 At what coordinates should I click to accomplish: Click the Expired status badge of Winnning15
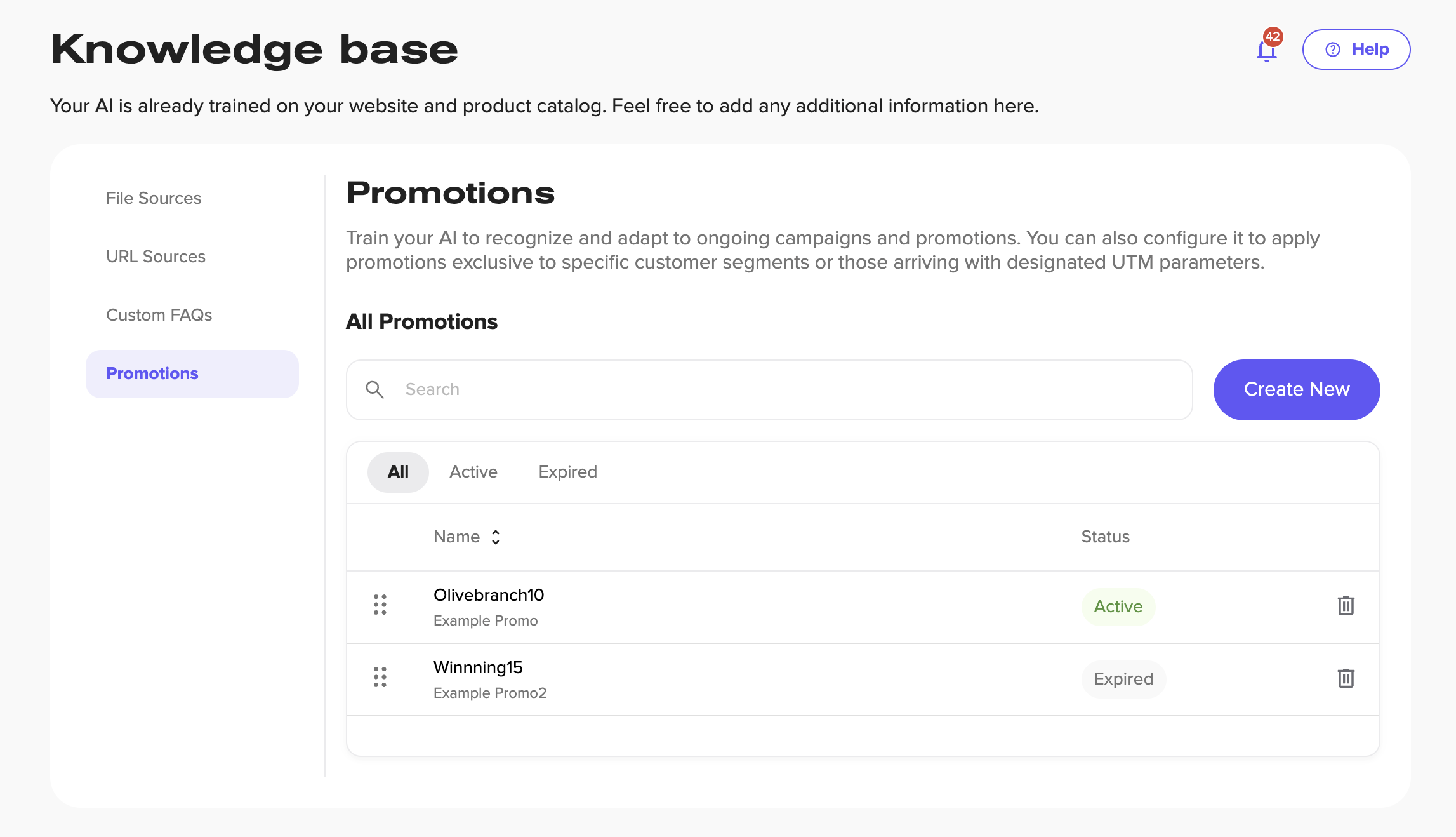pos(1123,679)
